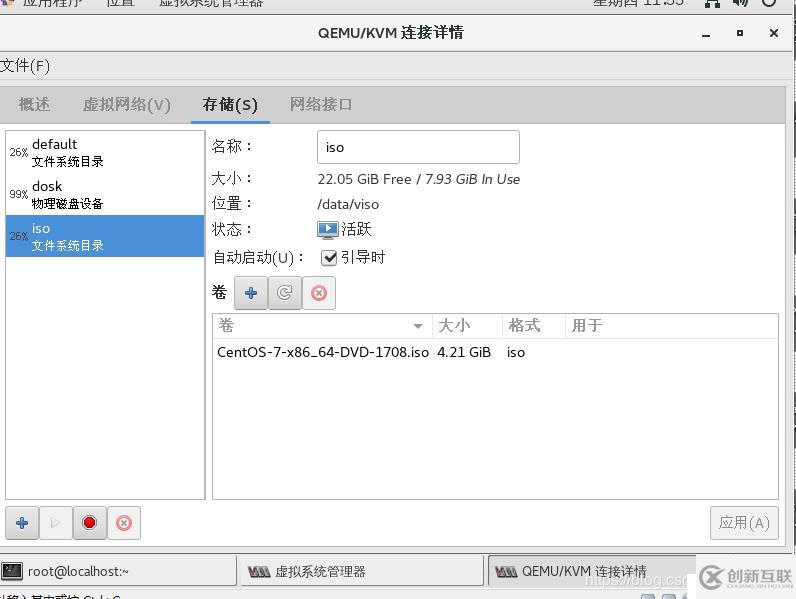Screen dimensions: 796x599
Task: Click the 4.21 GiB size cell
Action: pos(464,352)
